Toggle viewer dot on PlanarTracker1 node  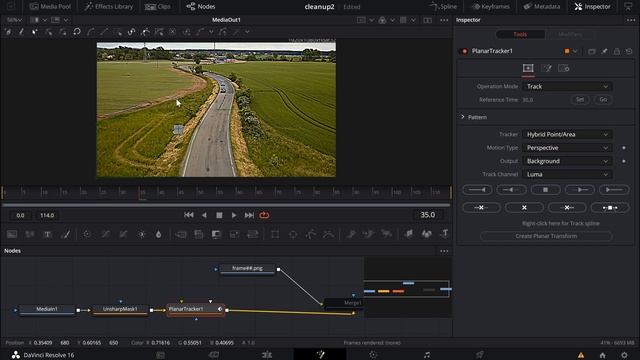tap(220, 309)
